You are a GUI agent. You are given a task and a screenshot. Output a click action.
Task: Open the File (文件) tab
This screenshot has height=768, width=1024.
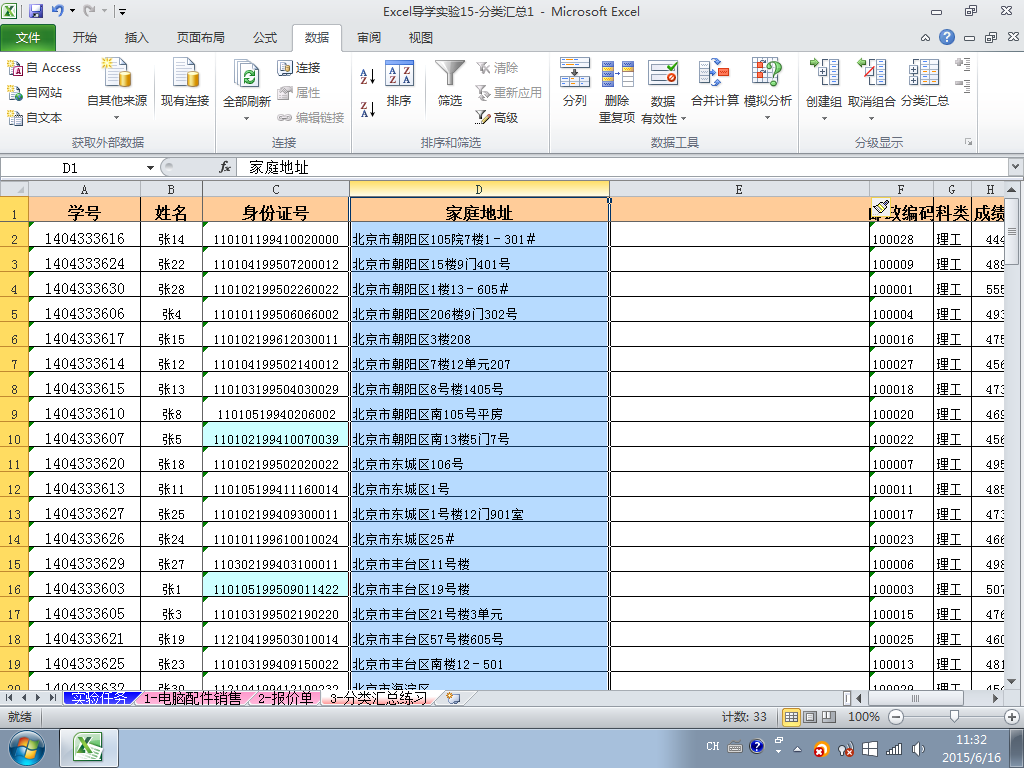click(x=28, y=38)
